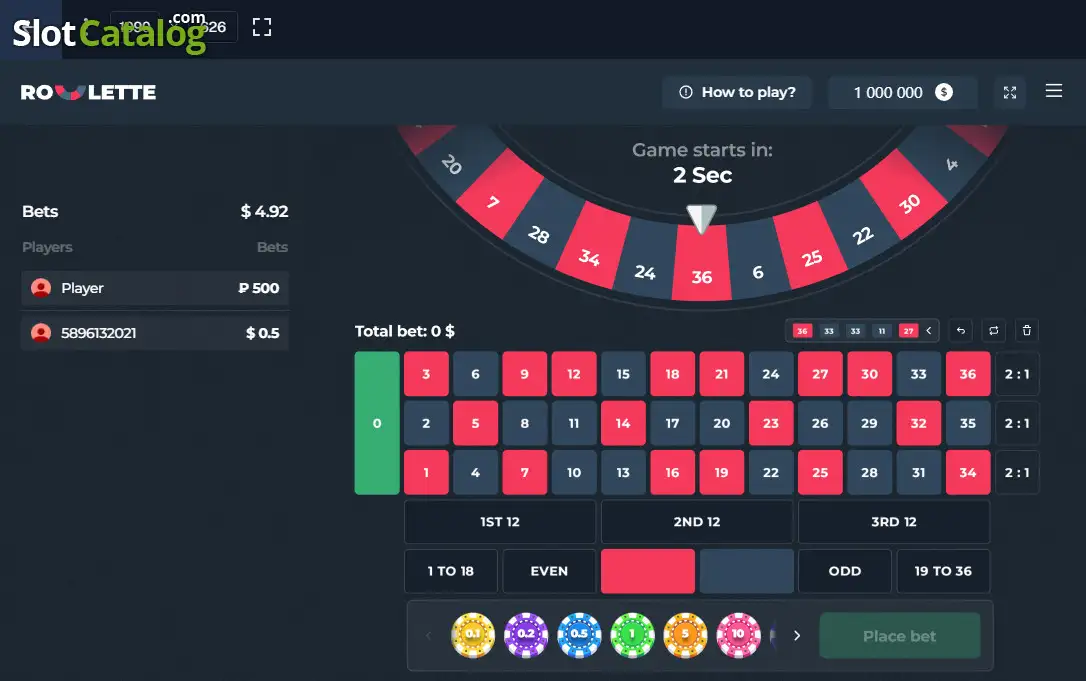This screenshot has width=1086, height=681.
Task: Open the How to play? help
Action: 737,92
